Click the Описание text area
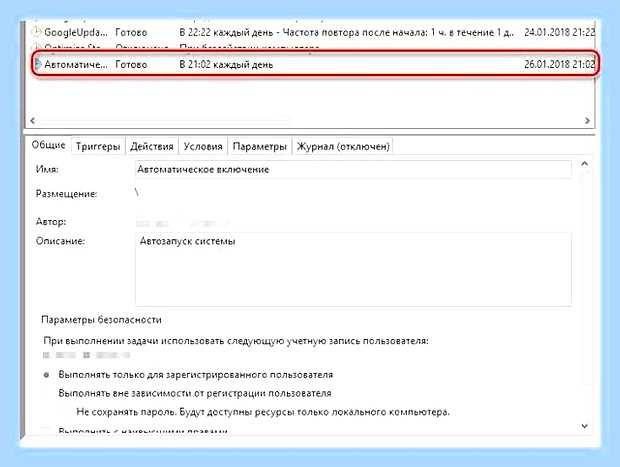The width and height of the screenshot is (620, 467). [x=353, y=269]
